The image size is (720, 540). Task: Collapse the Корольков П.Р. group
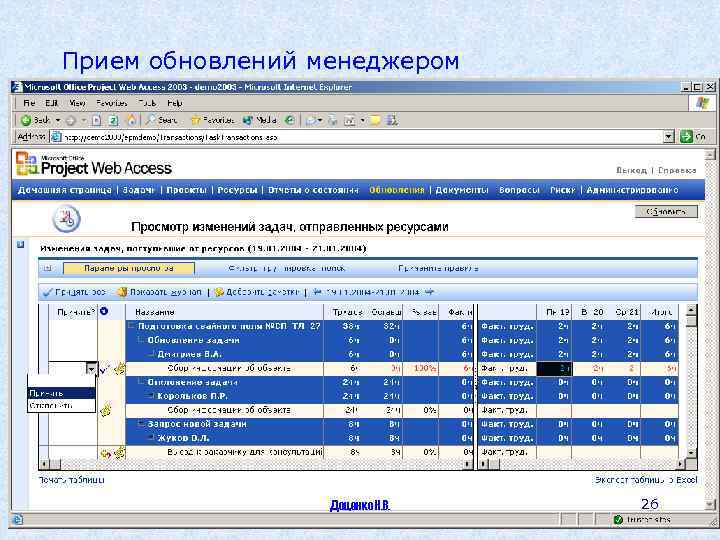coord(151,396)
